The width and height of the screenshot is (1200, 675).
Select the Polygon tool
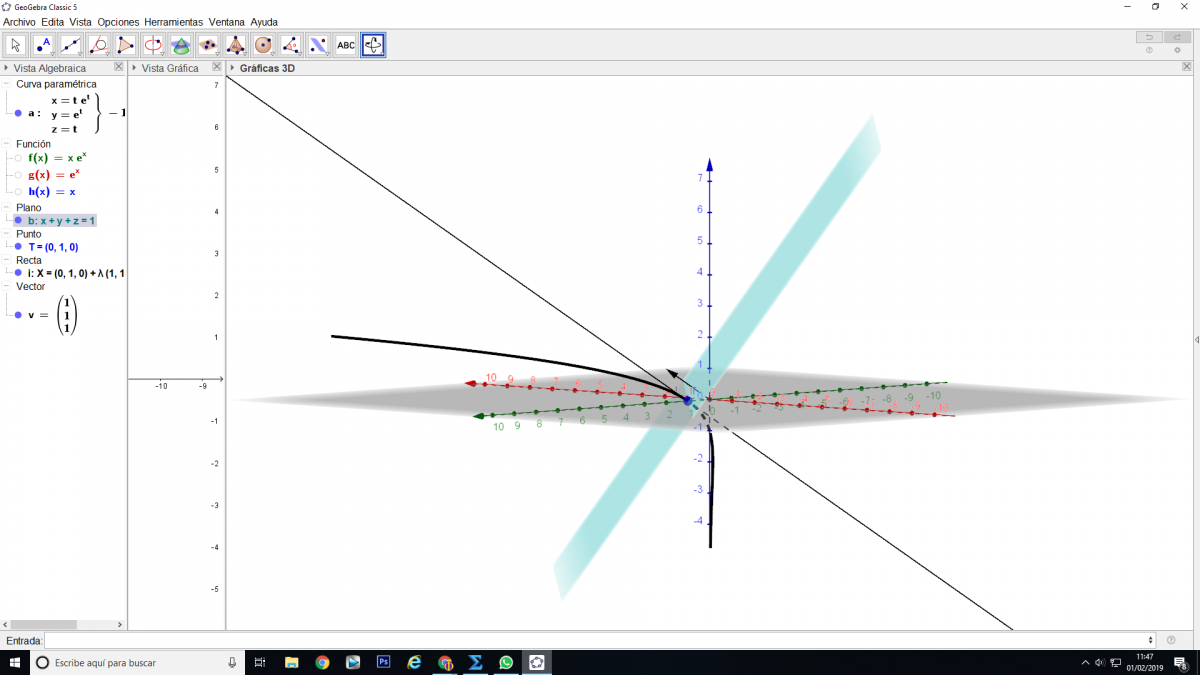click(126, 45)
